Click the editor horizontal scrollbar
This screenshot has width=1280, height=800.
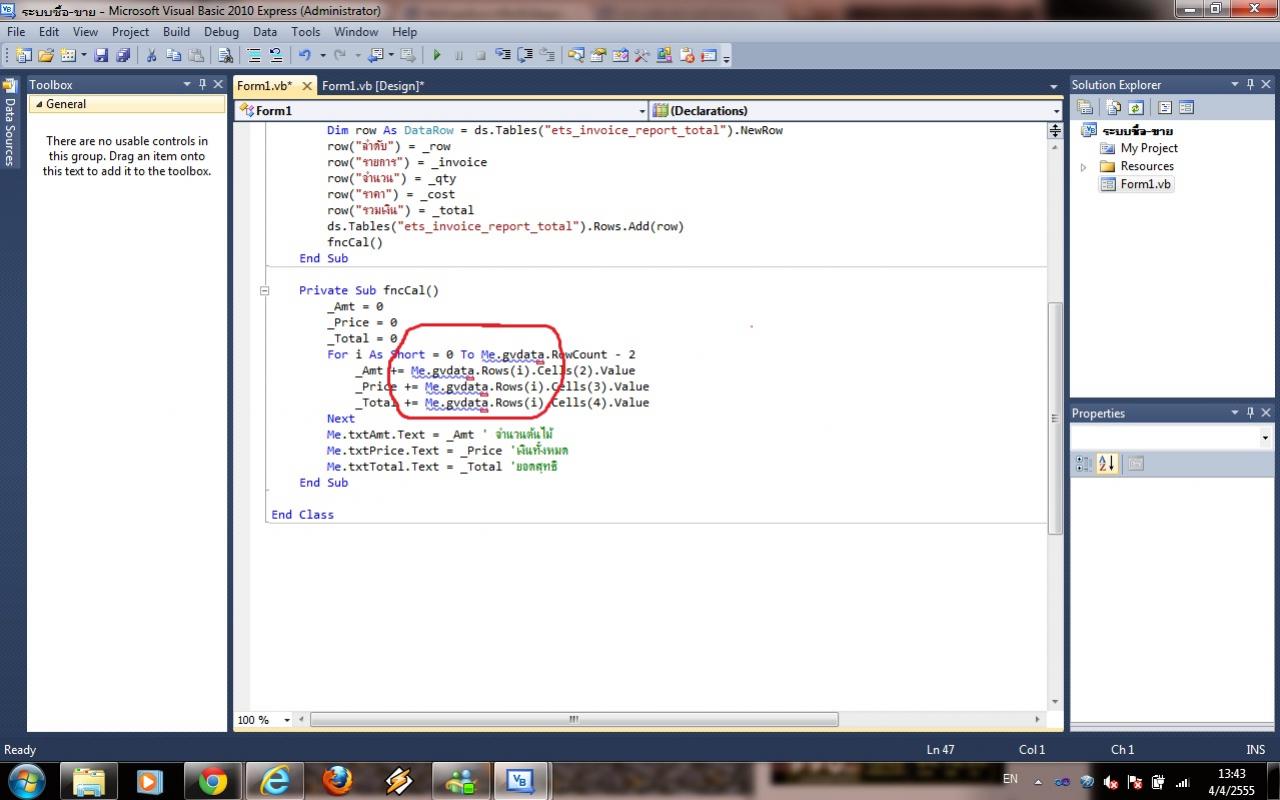[573, 719]
